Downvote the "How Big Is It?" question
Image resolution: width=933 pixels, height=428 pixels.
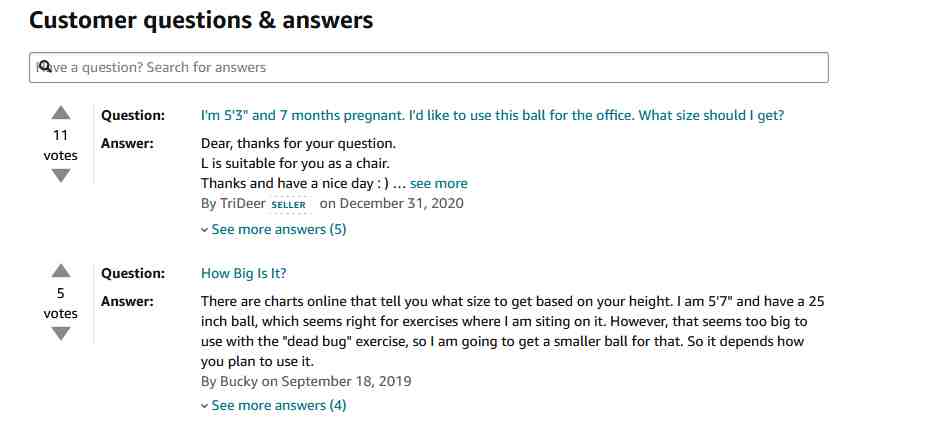[61, 334]
